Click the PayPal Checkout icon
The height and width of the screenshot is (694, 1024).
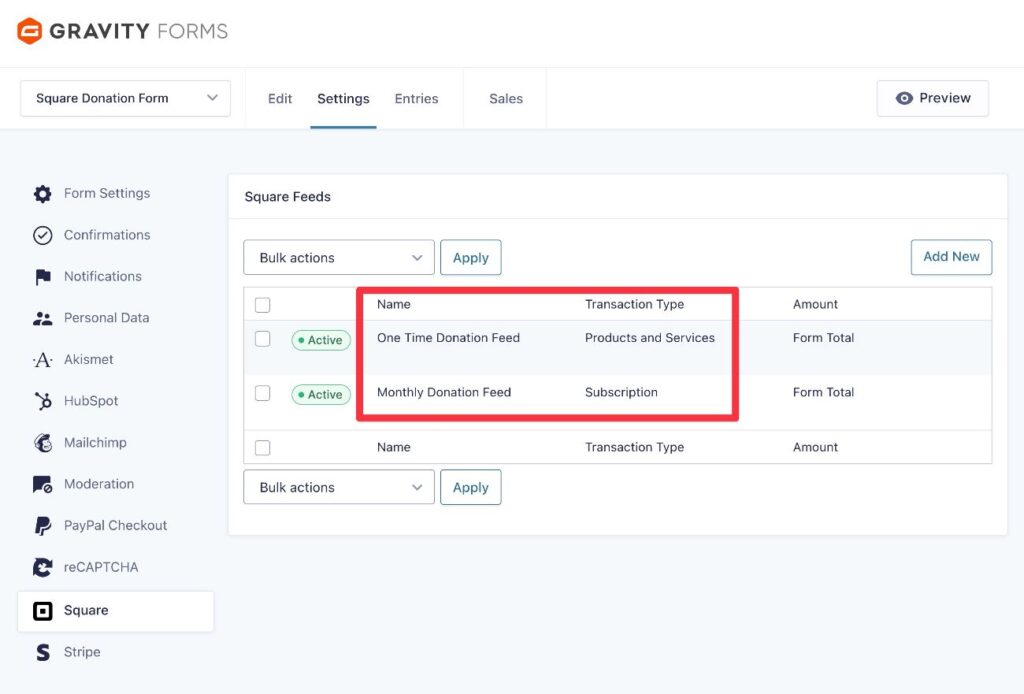tap(42, 526)
